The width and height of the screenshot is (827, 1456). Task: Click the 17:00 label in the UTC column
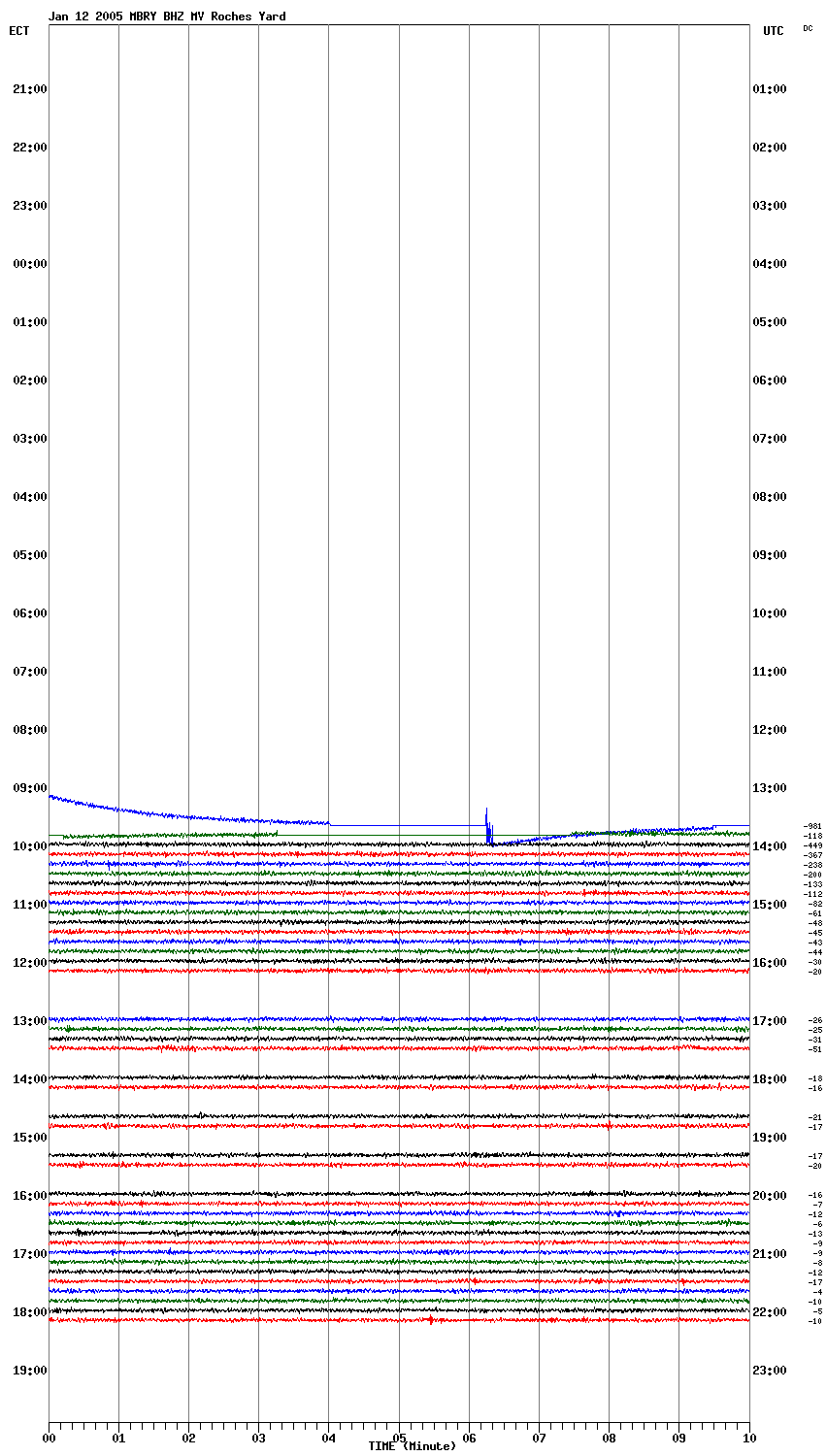(x=770, y=1021)
